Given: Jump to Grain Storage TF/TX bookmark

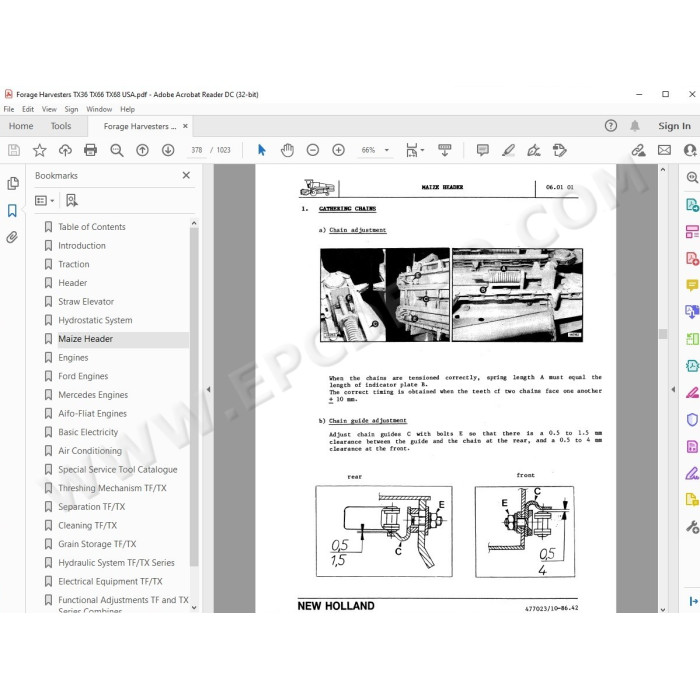Looking at the screenshot, I should coord(97,544).
